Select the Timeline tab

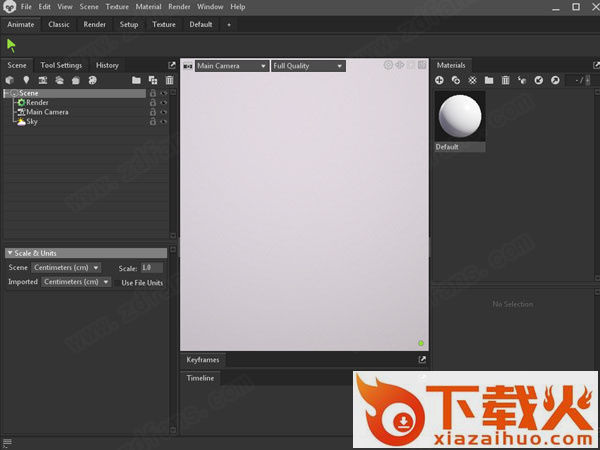coord(200,378)
